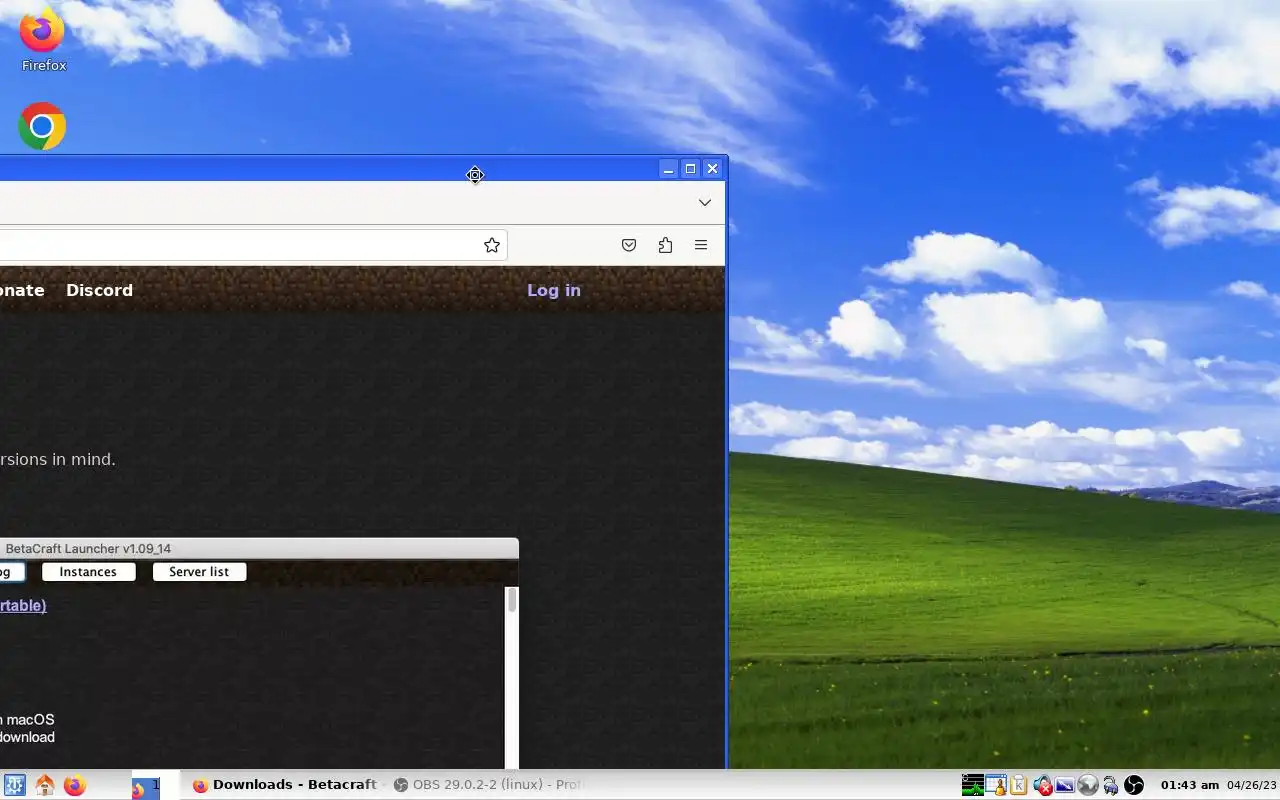The image size is (1280, 800).
Task: Switch to virtual desktop 1 pager
Action: (145, 787)
